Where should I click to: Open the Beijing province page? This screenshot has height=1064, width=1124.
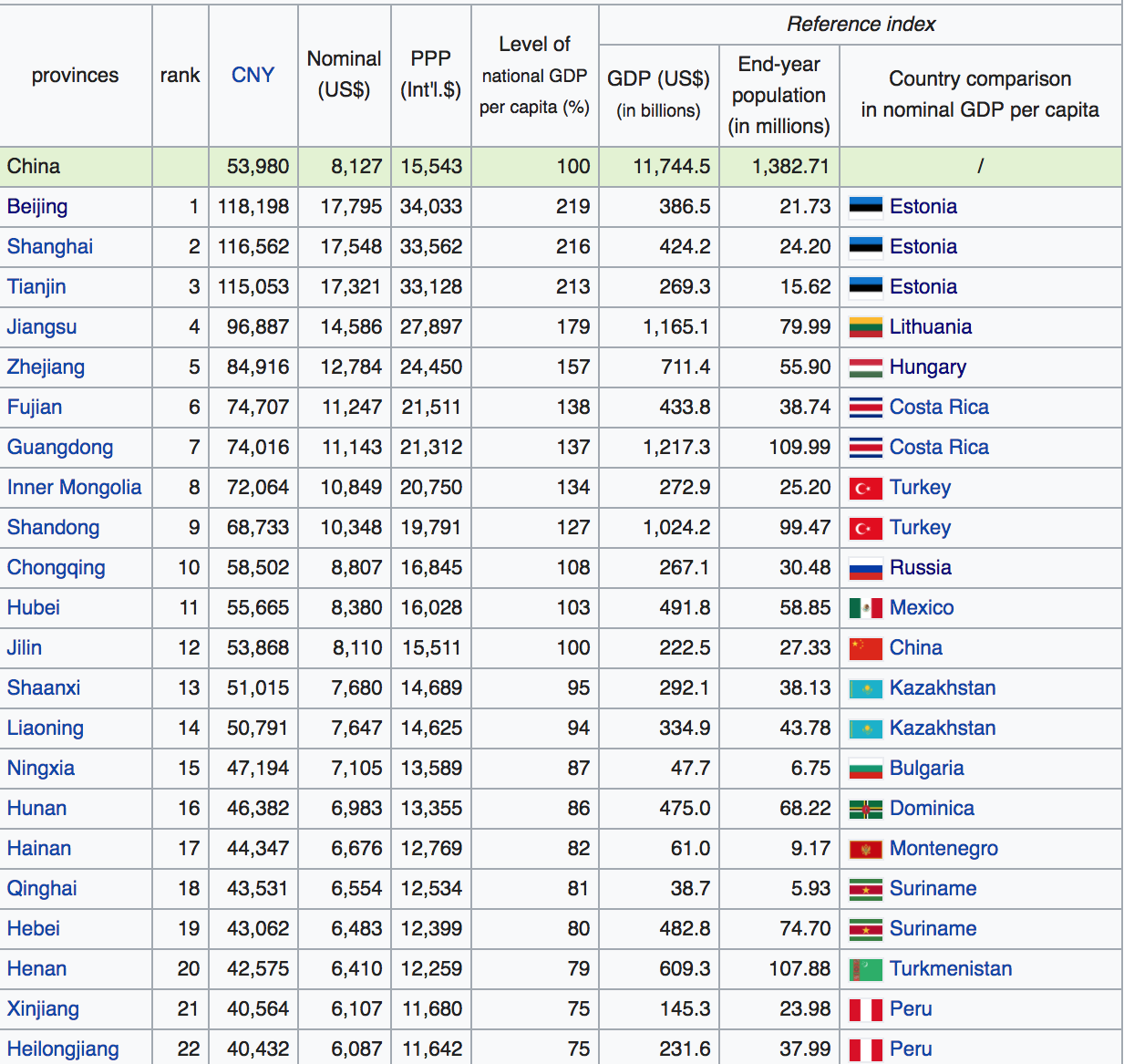36,207
